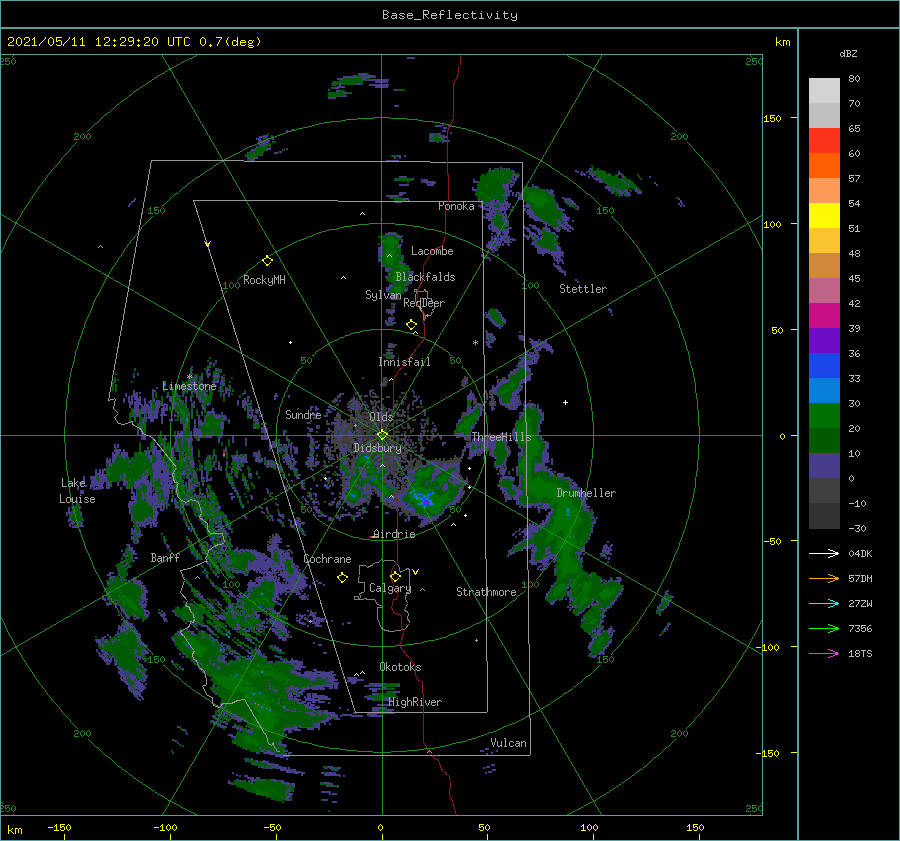900x841 pixels.
Task: Pick the bright yellow swatch in dBZ scale
Action: (824, 215)
